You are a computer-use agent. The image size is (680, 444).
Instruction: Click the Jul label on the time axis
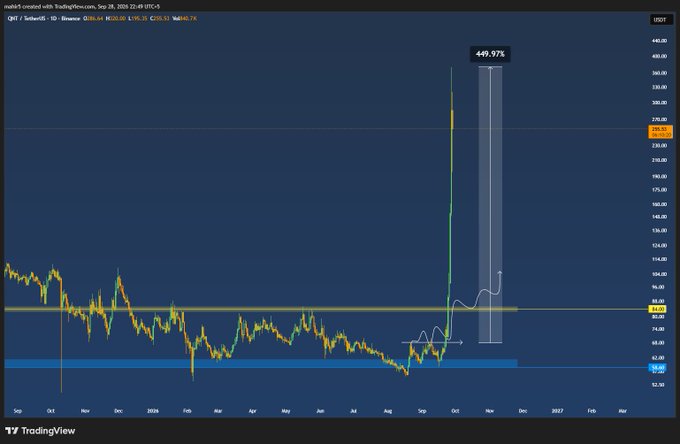(x=353, y=411)
